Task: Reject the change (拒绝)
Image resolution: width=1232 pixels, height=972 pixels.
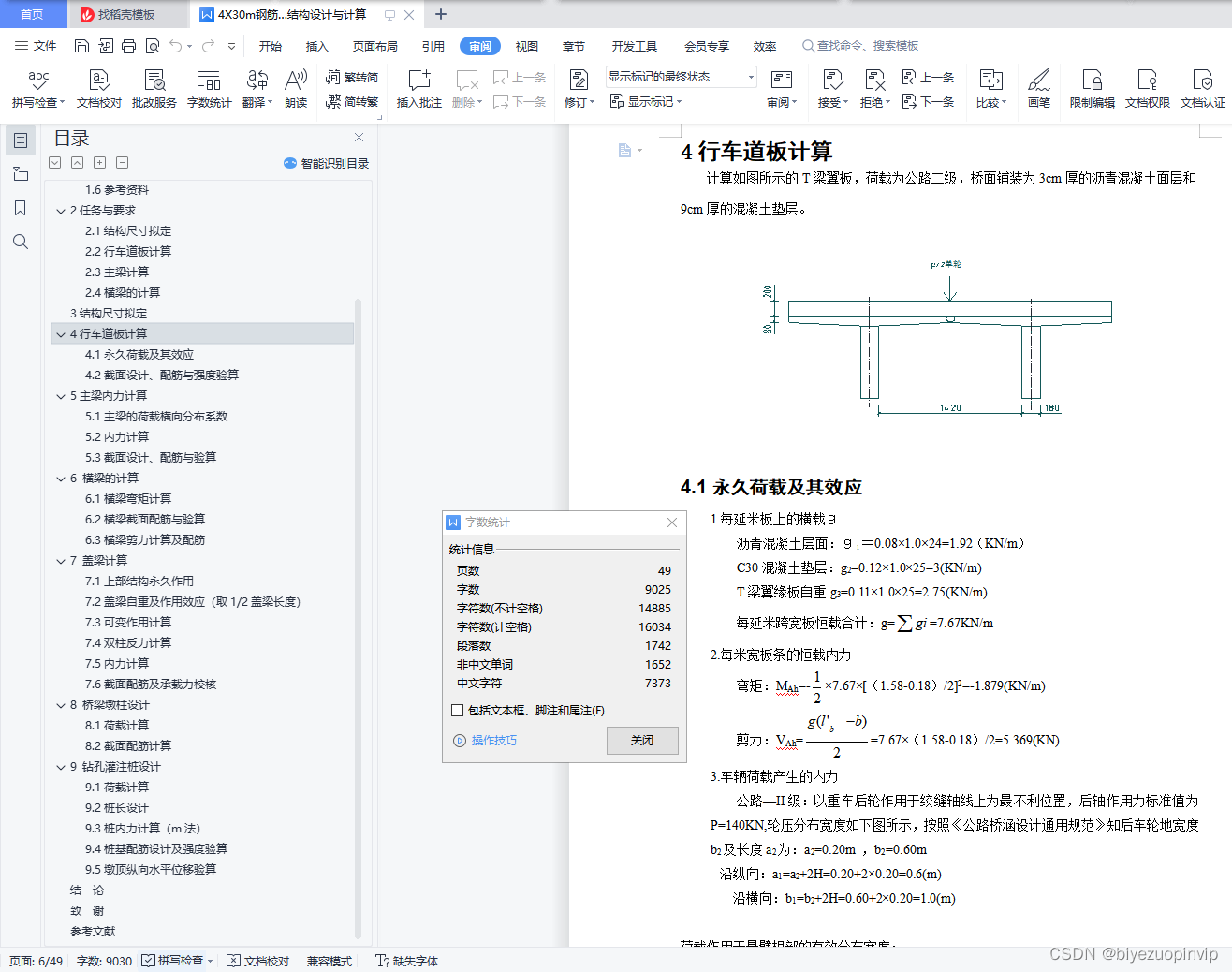Action: (875, 89)
